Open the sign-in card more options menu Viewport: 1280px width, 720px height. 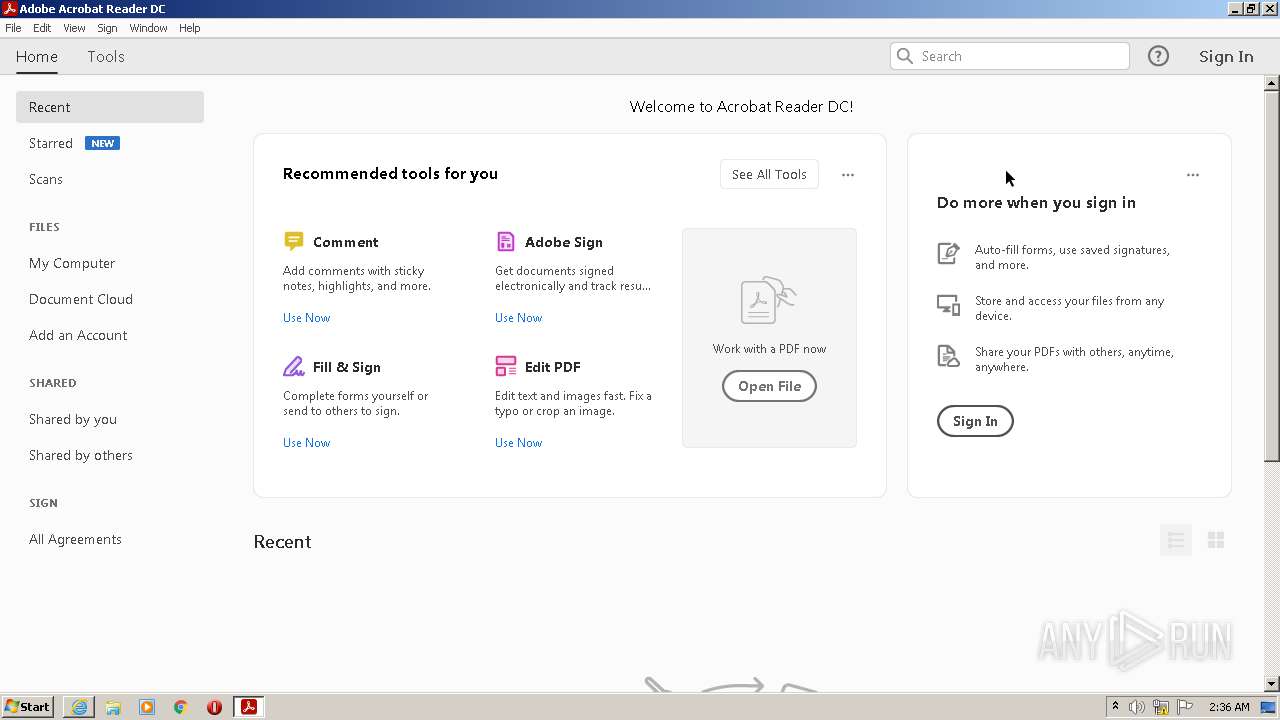[x=1193, y=175]
